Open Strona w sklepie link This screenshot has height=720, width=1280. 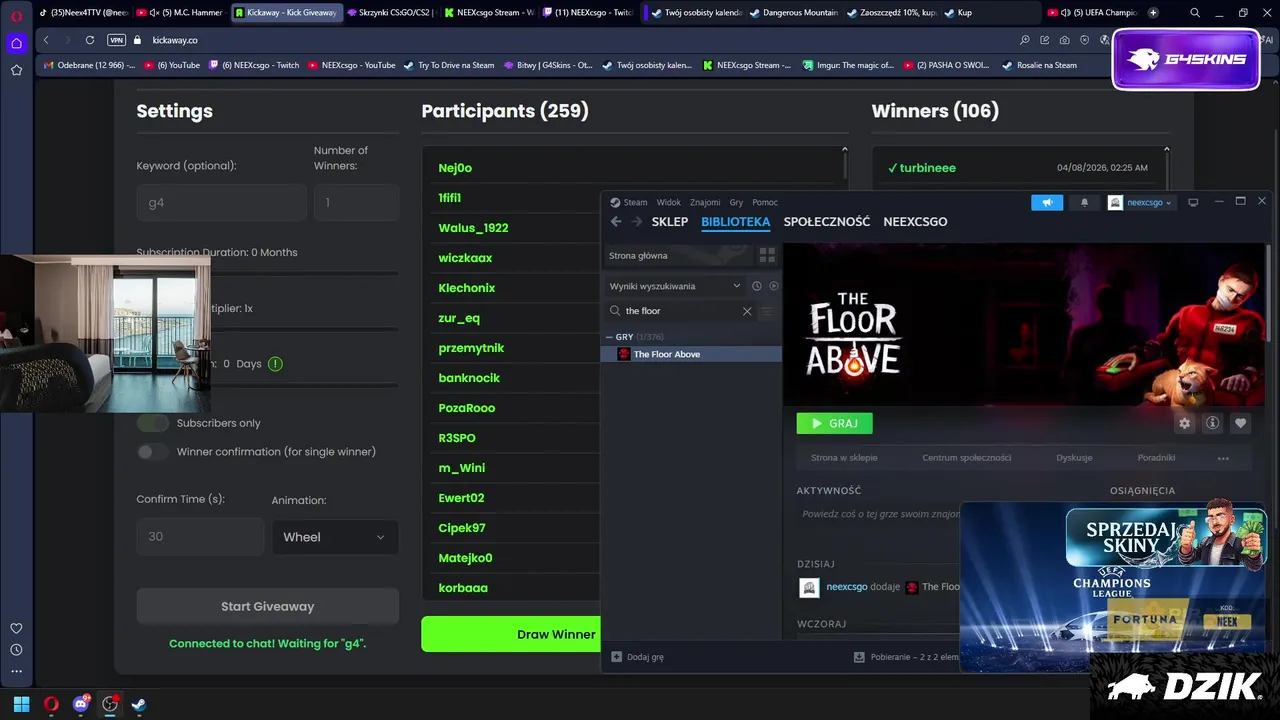pos(844,458)
